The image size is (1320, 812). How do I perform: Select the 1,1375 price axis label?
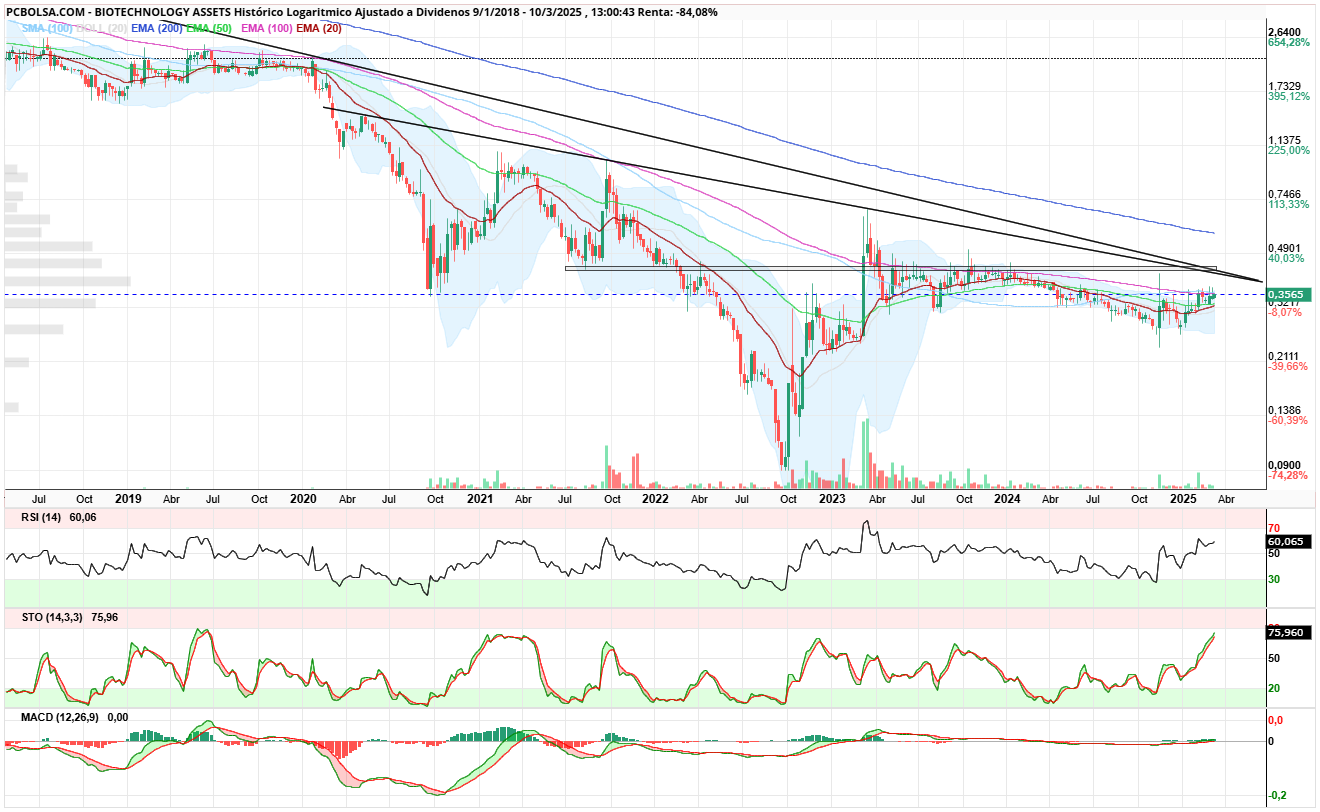click(1283, 140)
